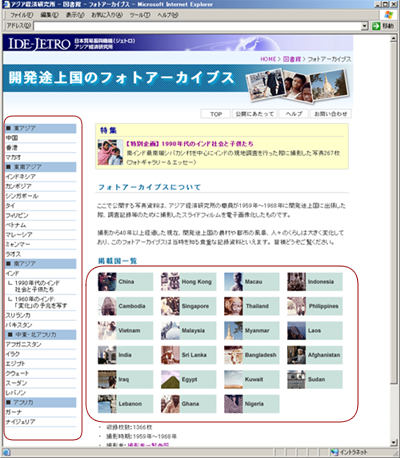This screenshot has width=400, height=458.
Task: Open the Sri Lanka country tile
Action: pos(188,355)
